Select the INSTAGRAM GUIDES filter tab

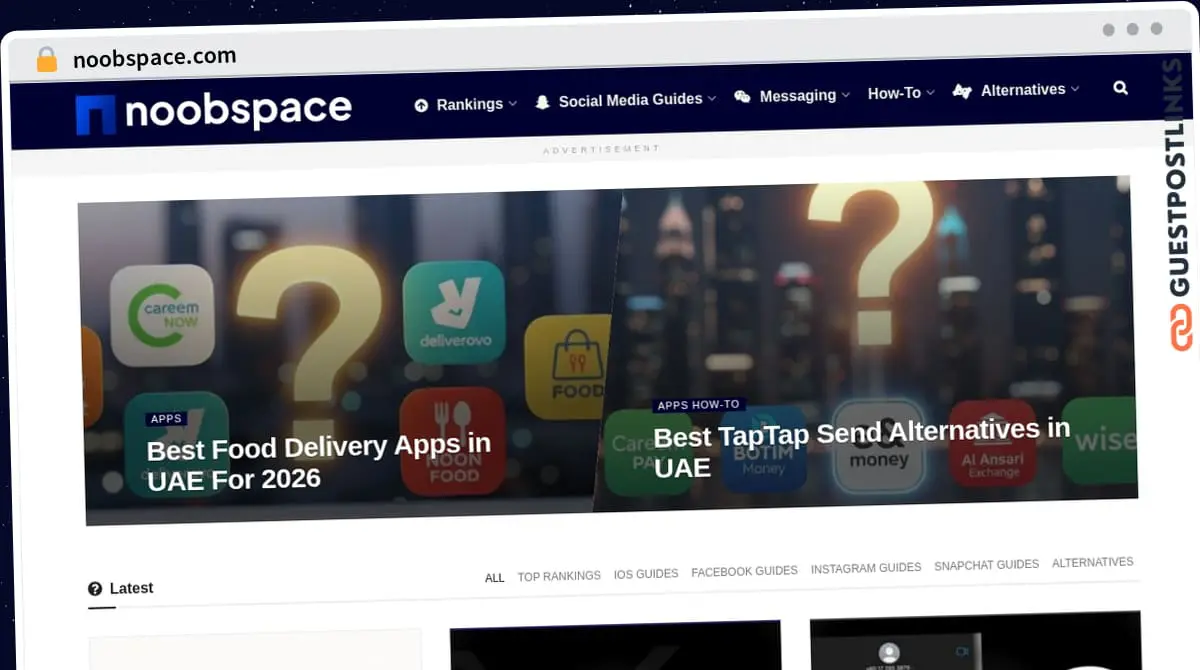[x=866, y=568]
